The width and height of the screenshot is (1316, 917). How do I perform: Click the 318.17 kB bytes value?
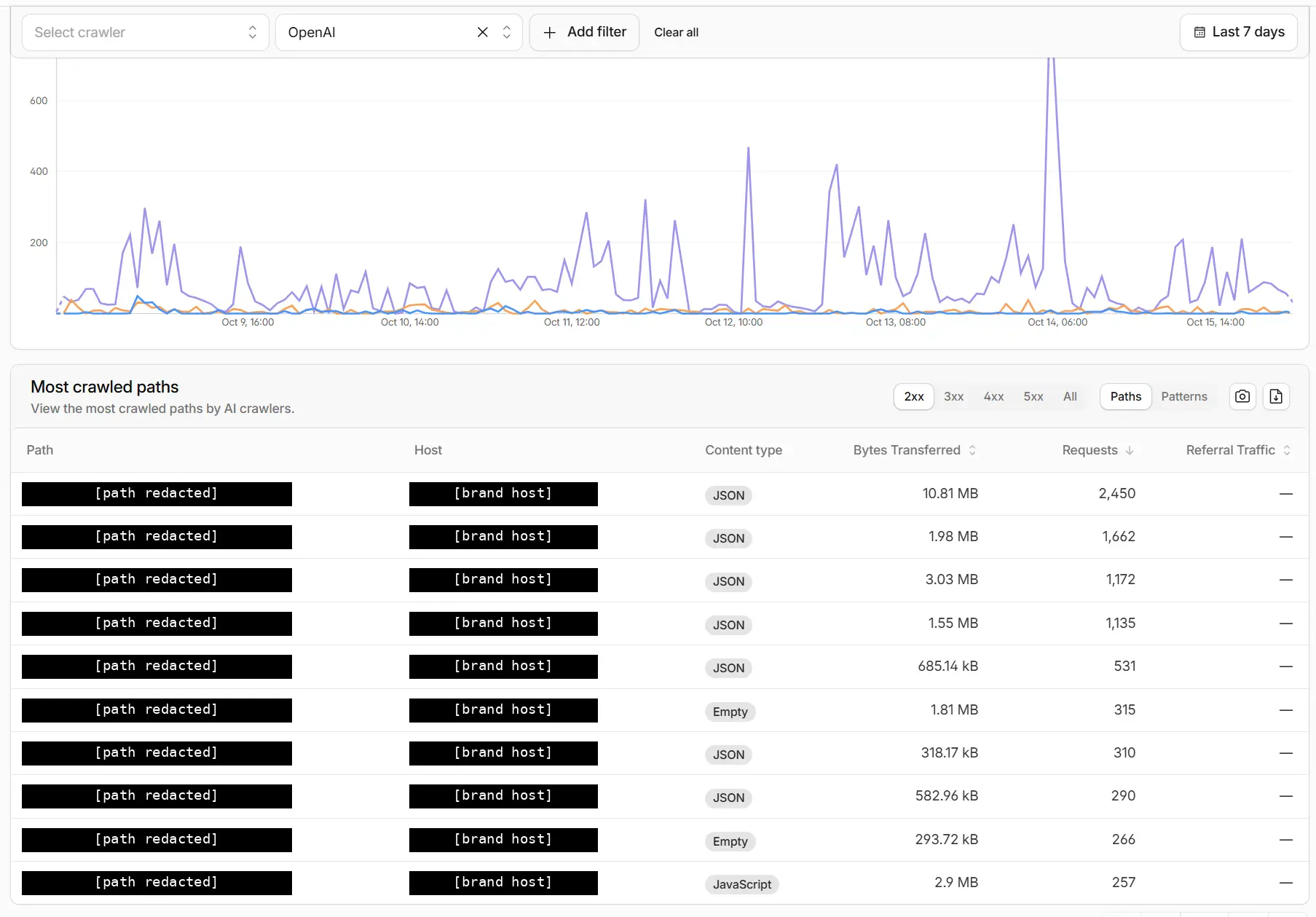tap(950, 753)
